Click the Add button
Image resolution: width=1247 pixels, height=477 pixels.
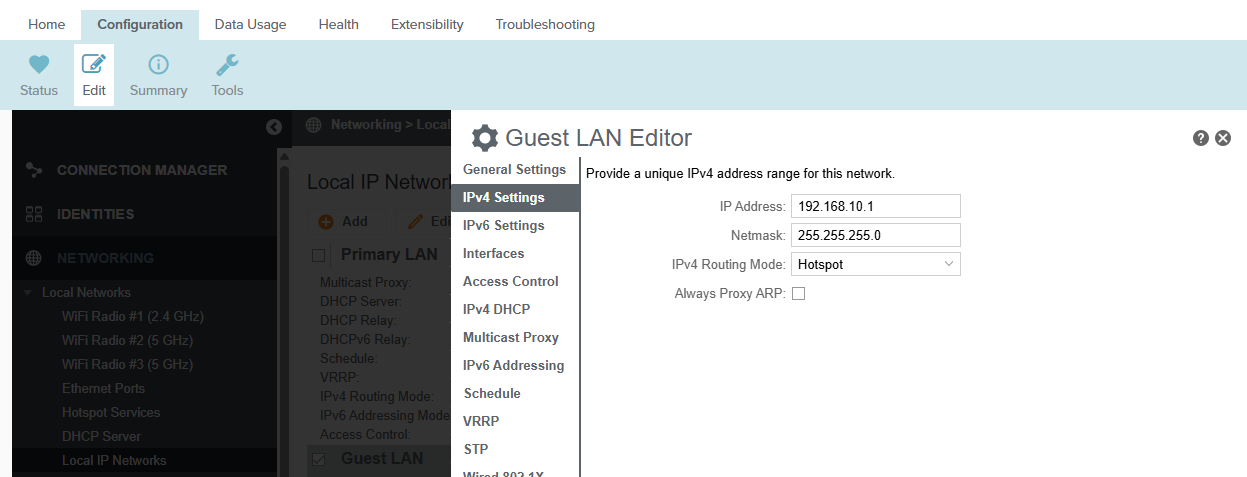(343, 222)
